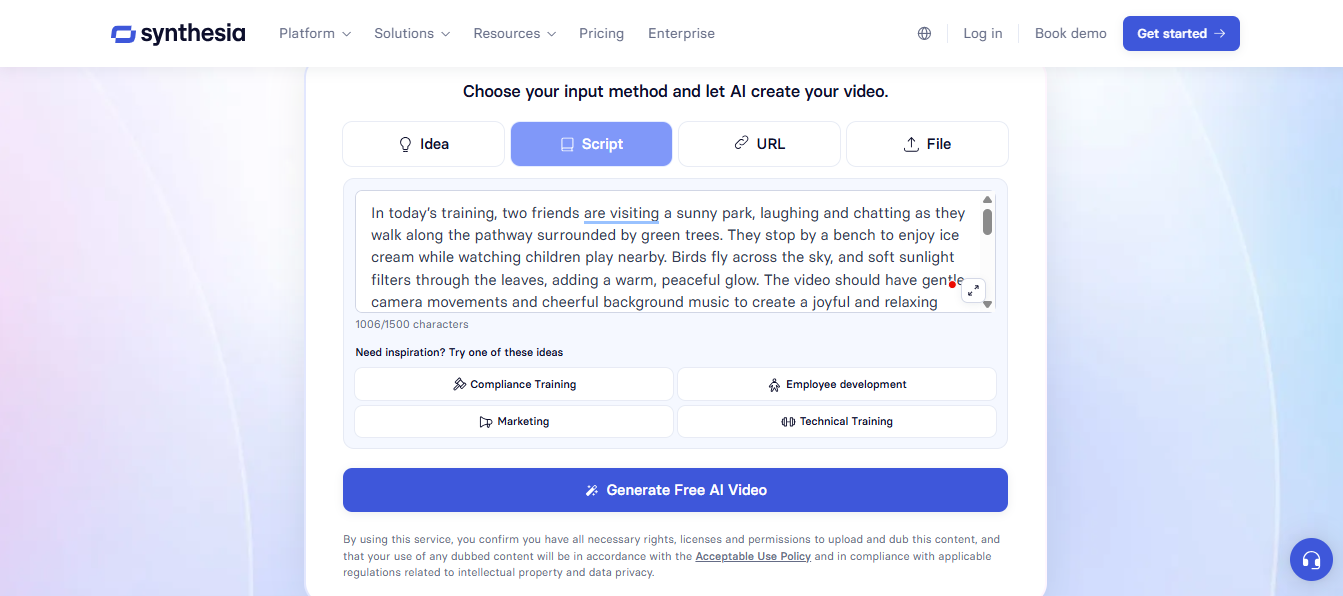Expand the Platform dropdown menu
The height and width of the screenshot is (596, 1343).
click(x=315, y=33)
